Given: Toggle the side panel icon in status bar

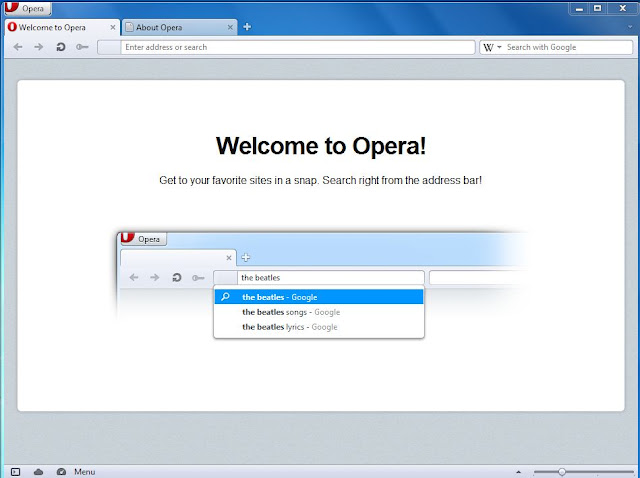Looking at the screenshot, I should (x=15, y=472).
